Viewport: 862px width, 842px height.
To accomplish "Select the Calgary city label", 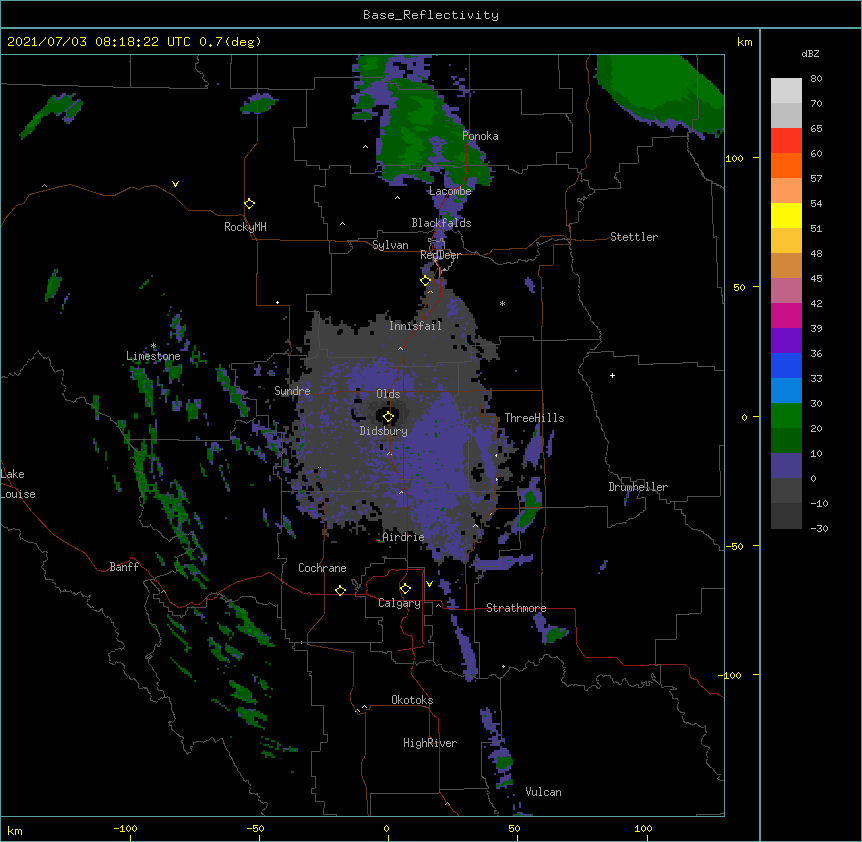I will (x=399, y=603).
